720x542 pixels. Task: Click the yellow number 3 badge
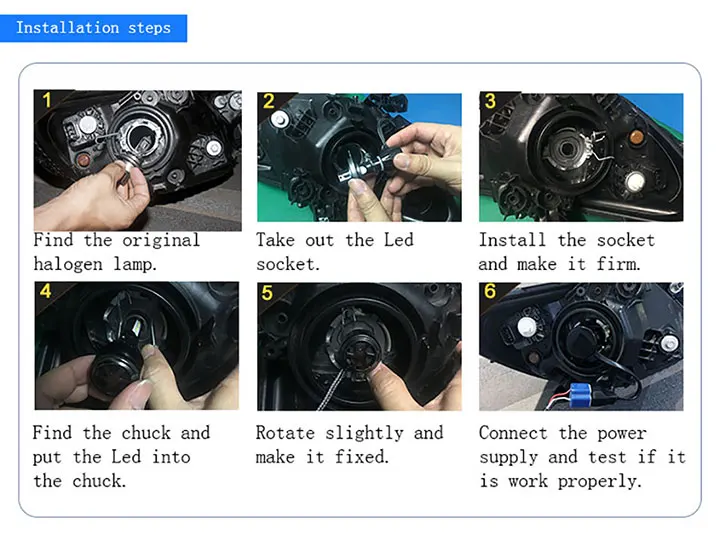point(490,101)
